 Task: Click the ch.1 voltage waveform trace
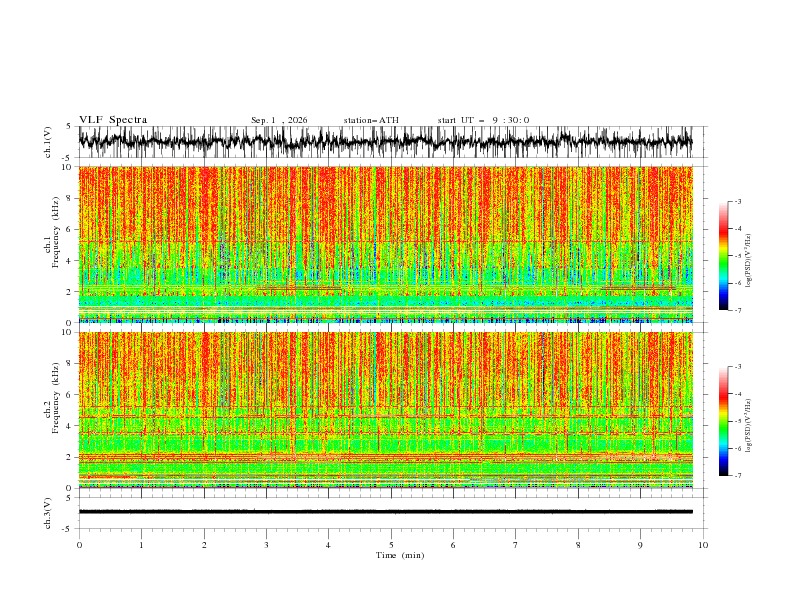pyautogui.click(x=385, y=141)
